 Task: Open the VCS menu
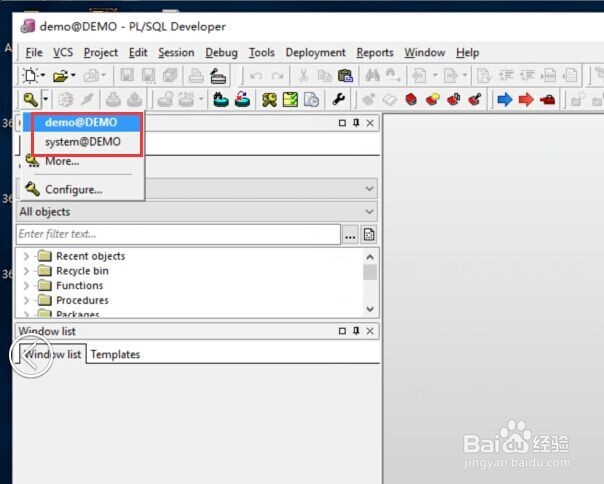click(63, 52)
